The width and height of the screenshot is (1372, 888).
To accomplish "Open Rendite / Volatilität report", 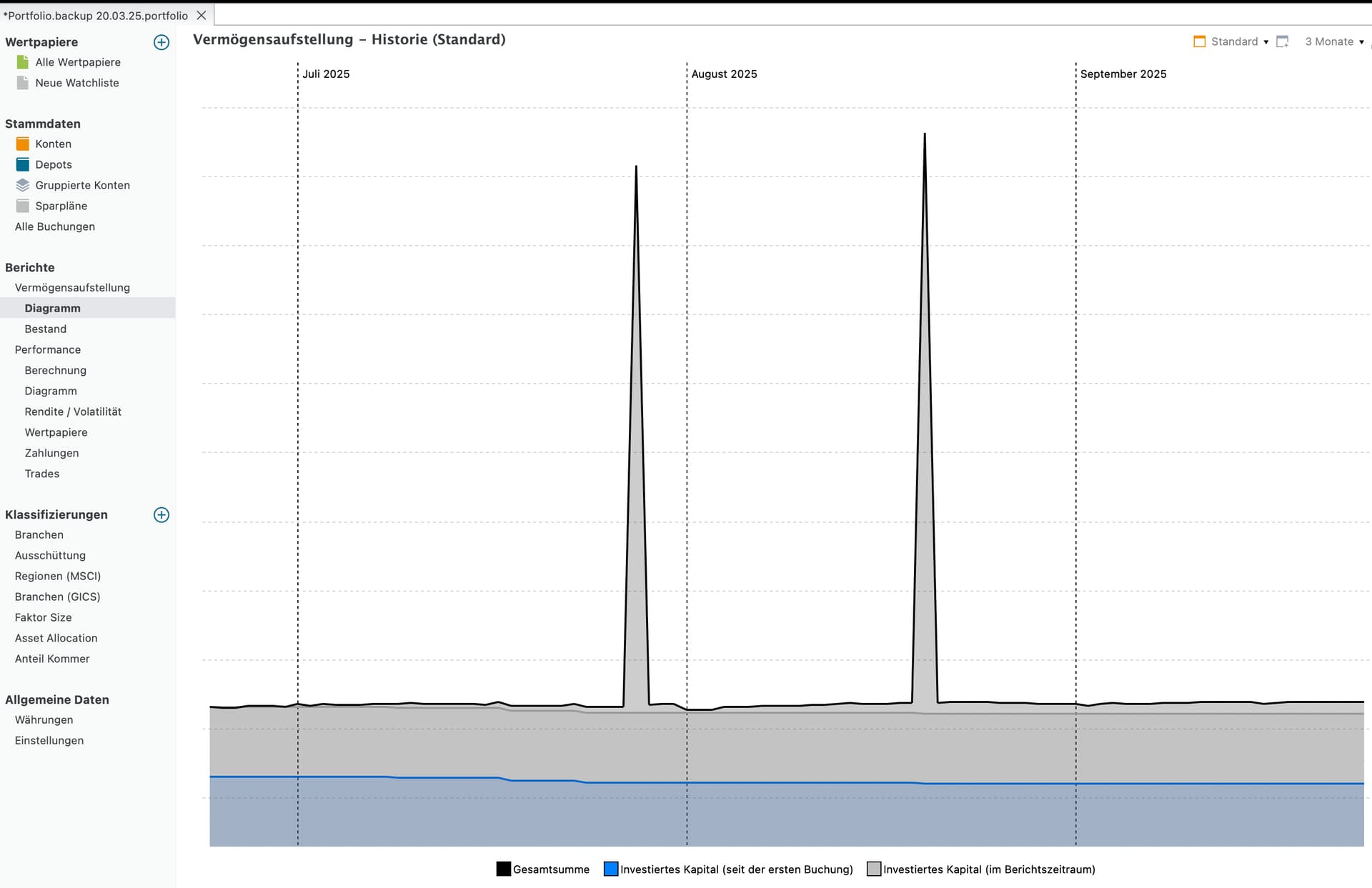I will click(x=73, y=411).
